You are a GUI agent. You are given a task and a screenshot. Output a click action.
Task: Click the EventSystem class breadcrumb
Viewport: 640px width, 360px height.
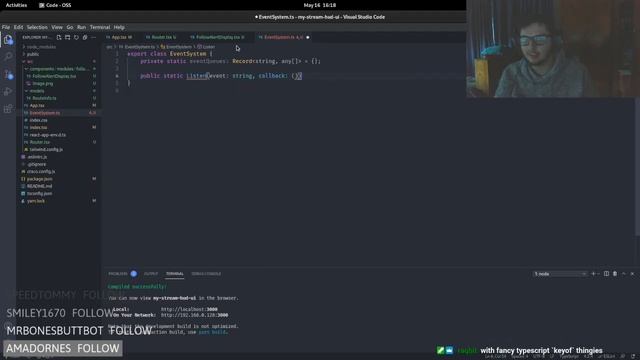(x=176, y=47)
